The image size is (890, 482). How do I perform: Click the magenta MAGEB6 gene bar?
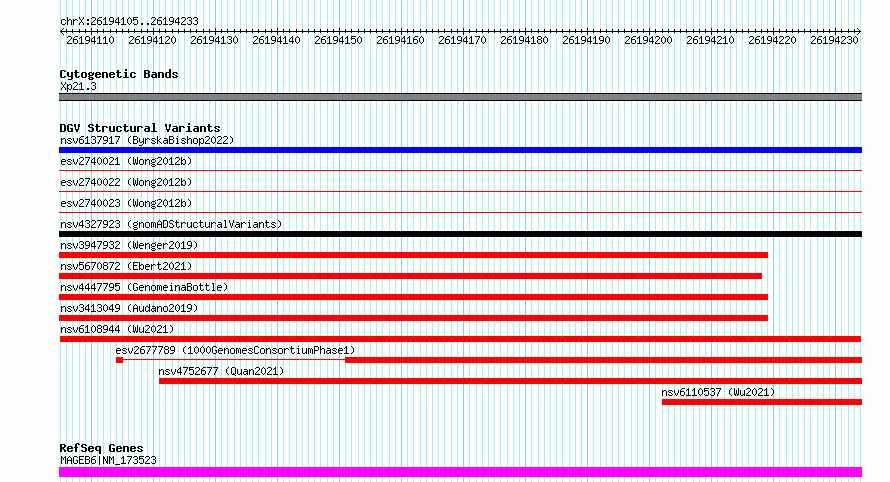click(x=460, y=472)
